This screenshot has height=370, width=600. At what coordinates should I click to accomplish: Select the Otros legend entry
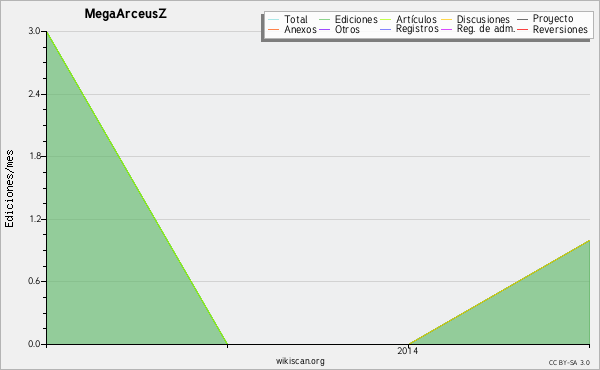(x=339, y=29)
